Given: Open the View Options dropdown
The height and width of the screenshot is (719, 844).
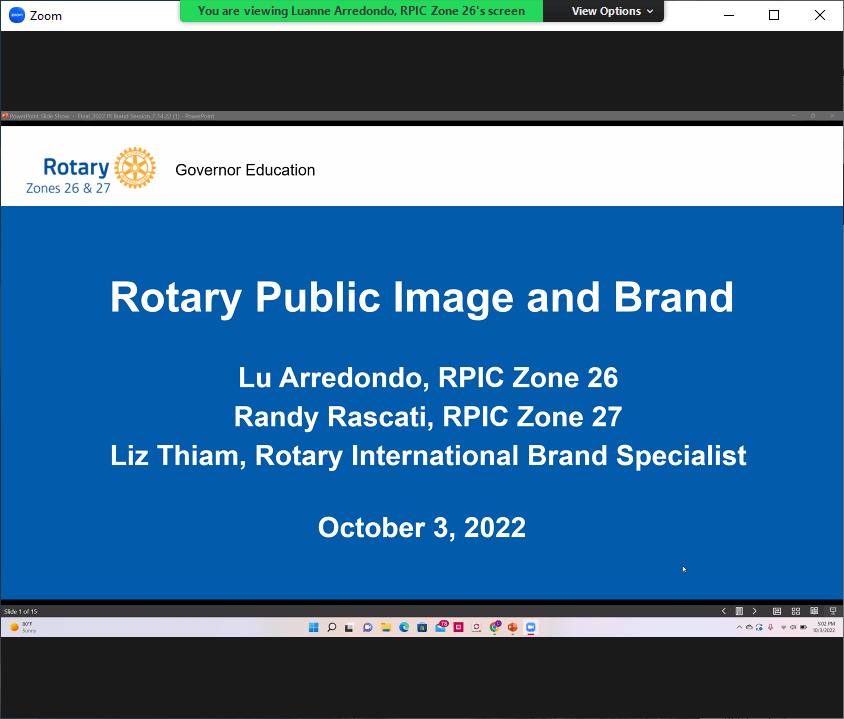Looking at the screenshot, I should (x=612, y=11).
